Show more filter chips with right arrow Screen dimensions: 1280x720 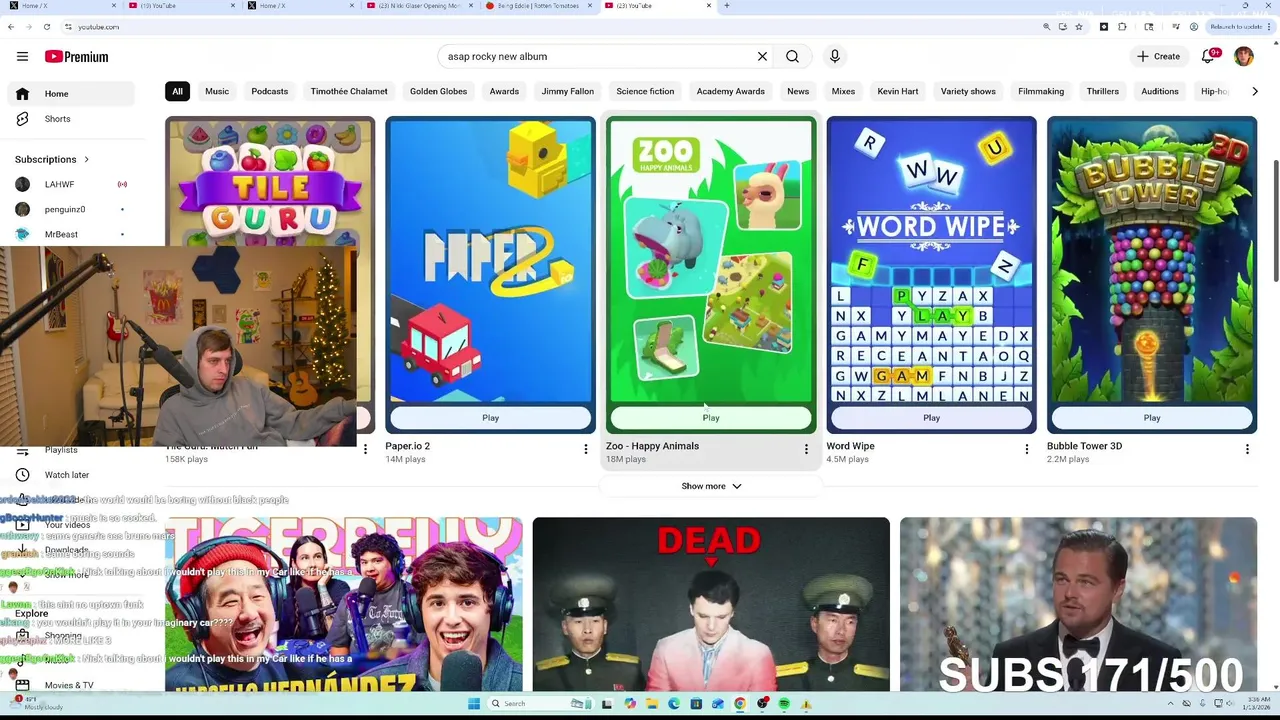(1255, 91)
